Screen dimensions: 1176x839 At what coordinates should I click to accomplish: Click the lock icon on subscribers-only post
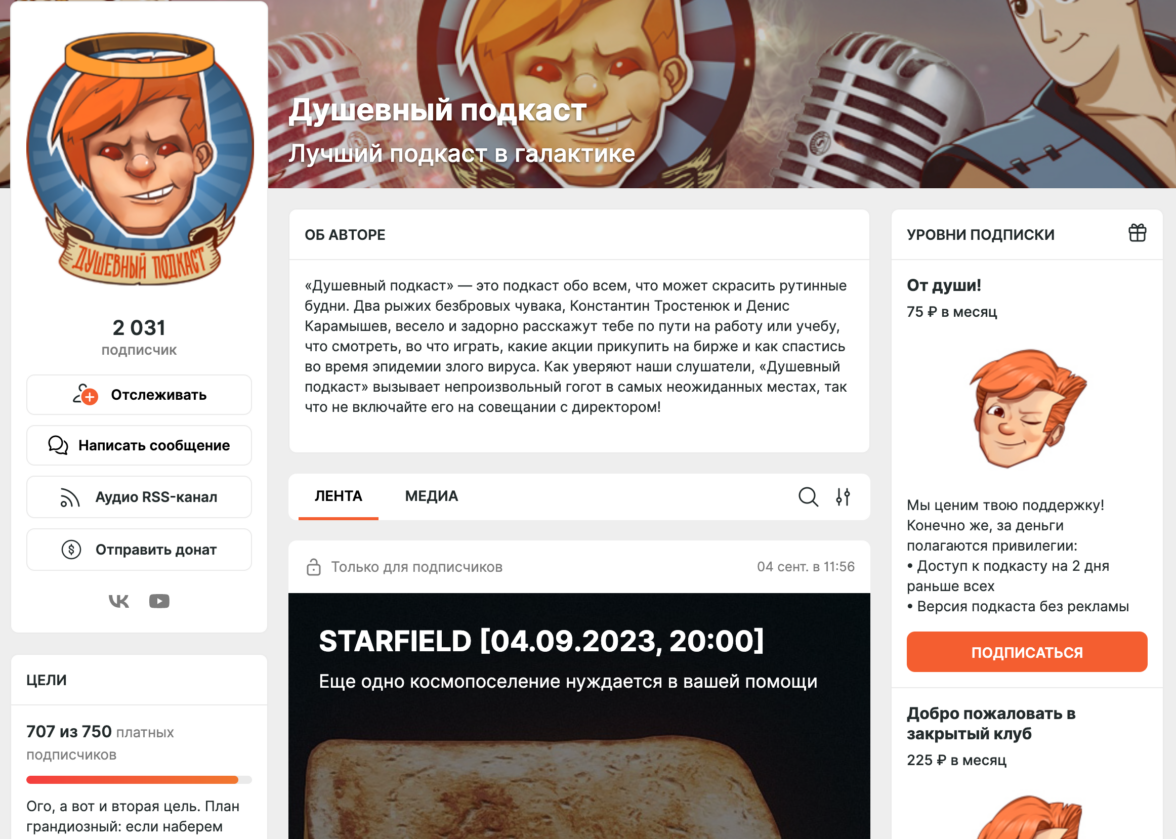point(314,567)
